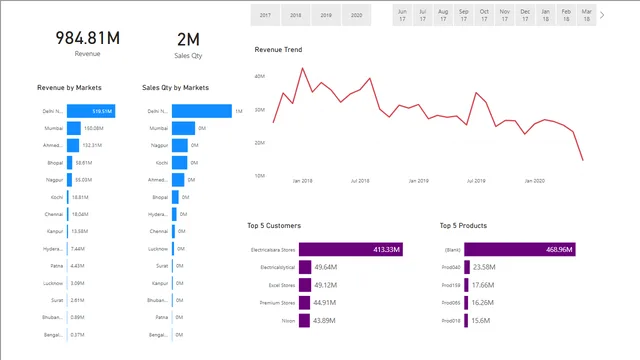Click the Top 5 Customers title
The image size is (640, 360).
274,225
